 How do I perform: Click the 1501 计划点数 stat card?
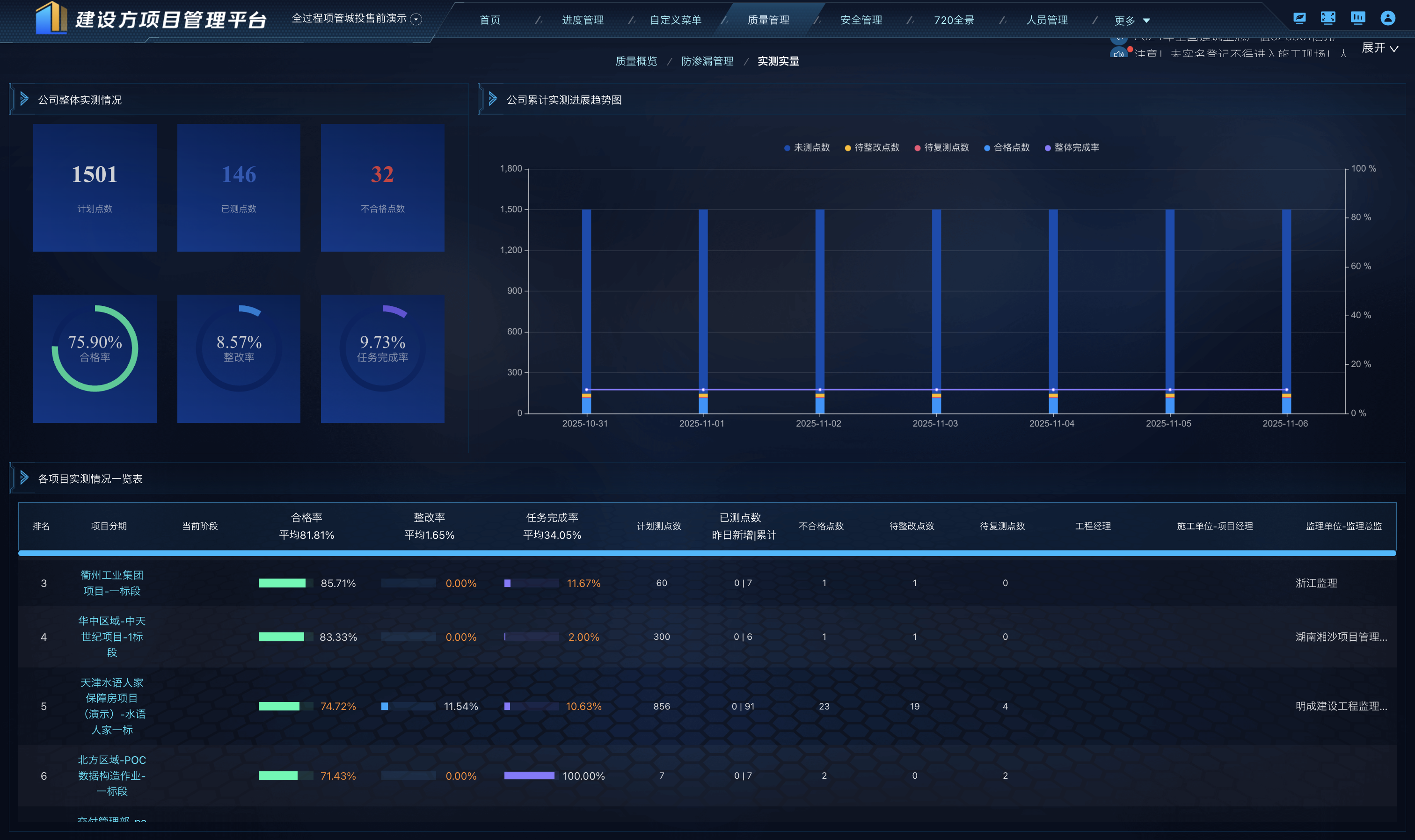point(95,188)
